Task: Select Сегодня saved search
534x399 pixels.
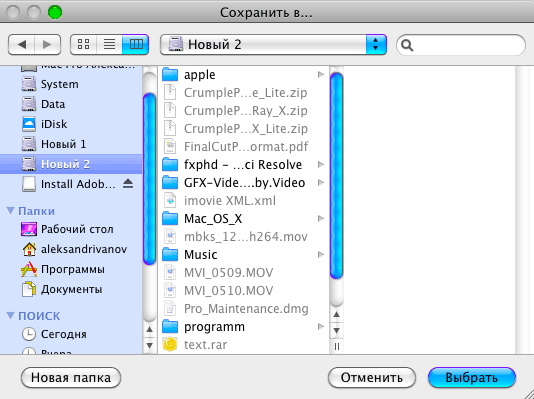Action: click(x=71, y=334)
